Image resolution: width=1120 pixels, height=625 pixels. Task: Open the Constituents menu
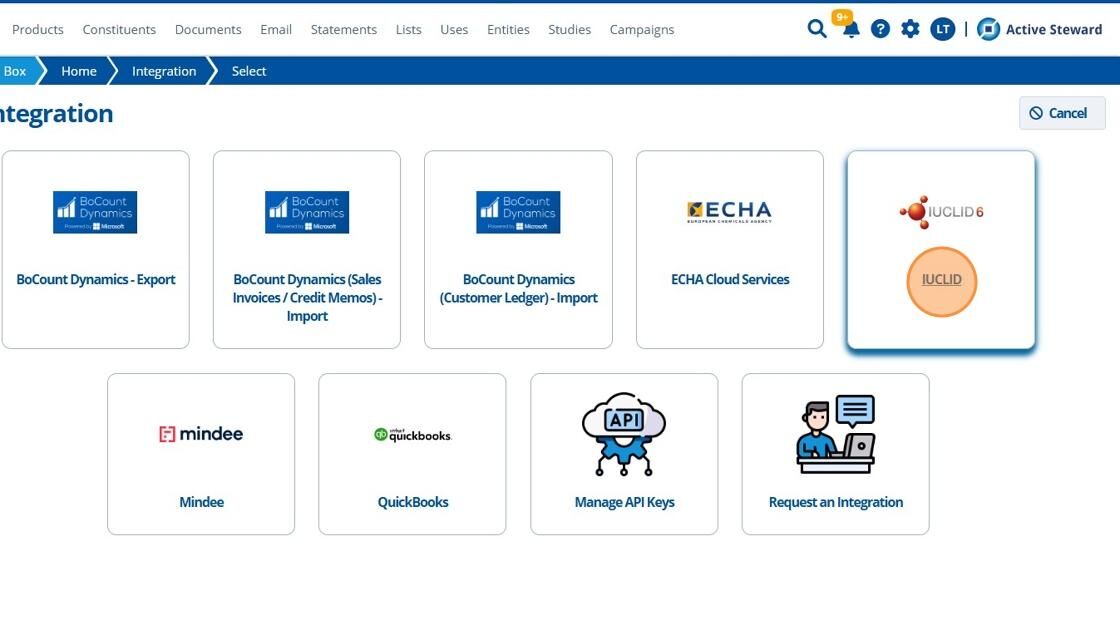(119, 29)
